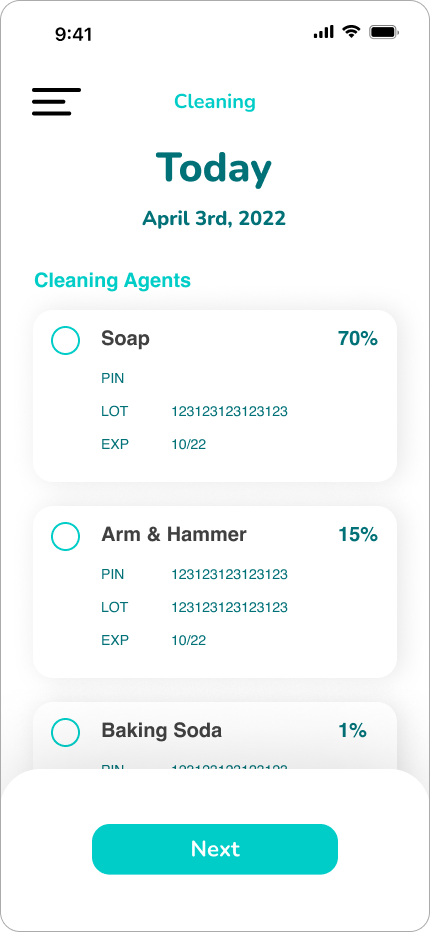Tap the Wi-Fi status icon
Image resolution: width=430 pixels, height=932 pixels.
pos(351,32)
